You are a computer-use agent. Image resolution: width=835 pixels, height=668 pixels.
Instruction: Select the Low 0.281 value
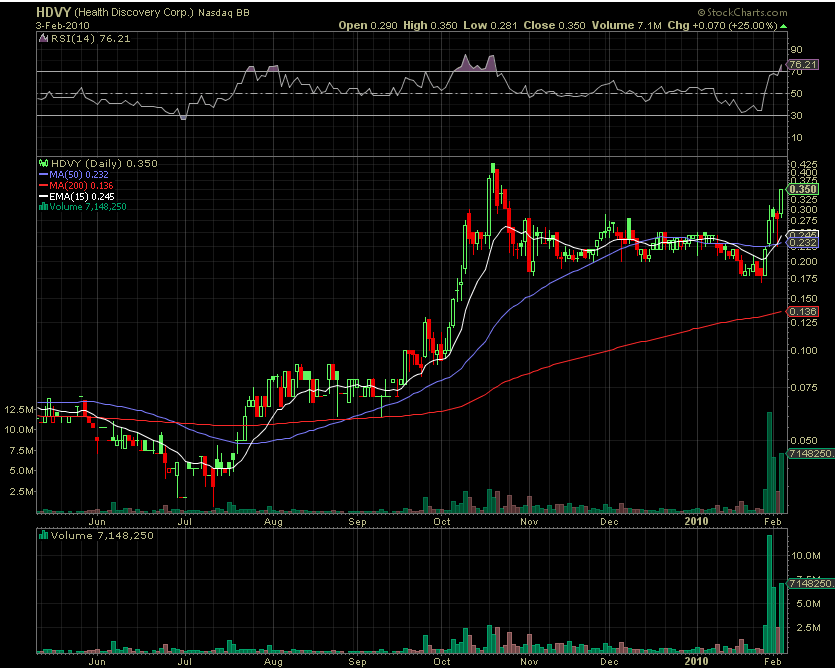coord(489,26)
